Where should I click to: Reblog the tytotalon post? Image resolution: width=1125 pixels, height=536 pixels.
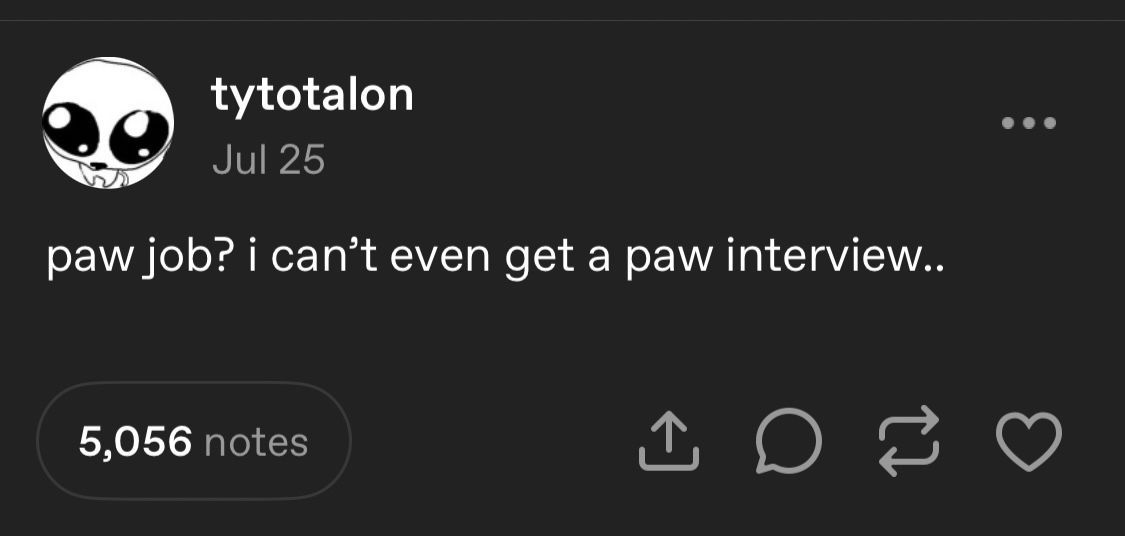(x=908, y=440)
